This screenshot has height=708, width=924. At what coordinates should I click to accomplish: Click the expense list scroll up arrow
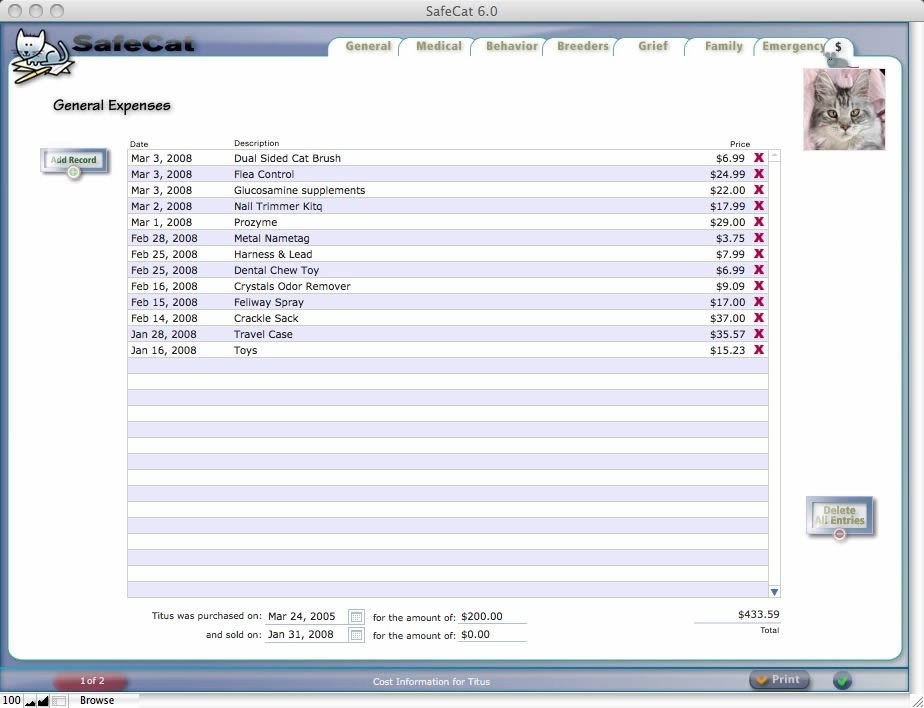(774, 156)
